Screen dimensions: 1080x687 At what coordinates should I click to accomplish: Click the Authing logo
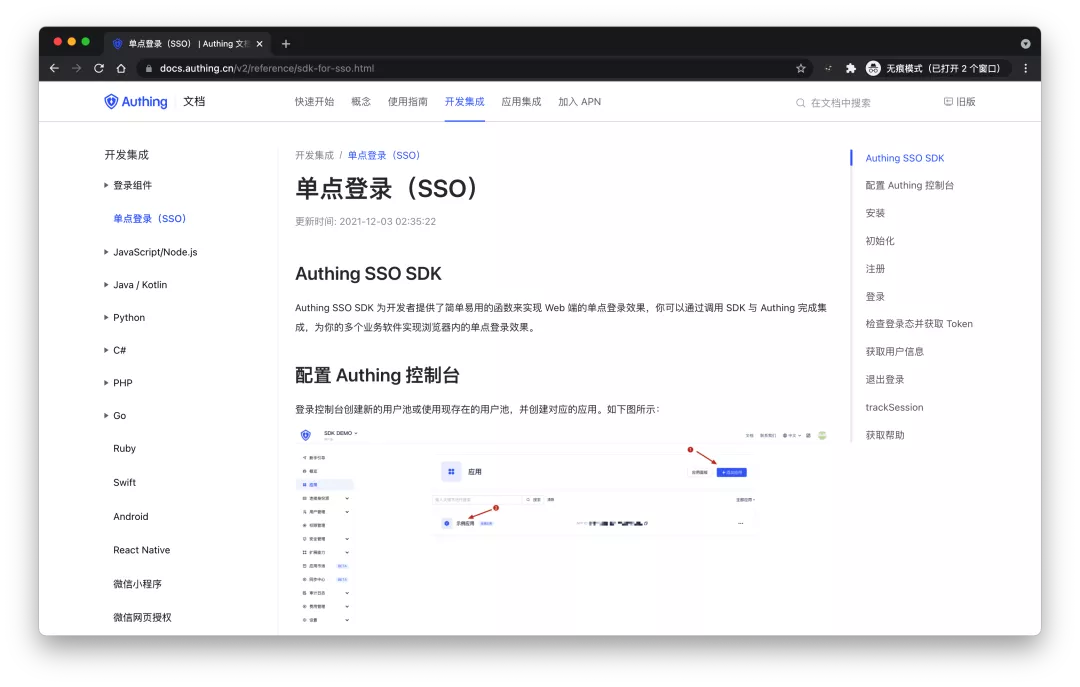136,101
